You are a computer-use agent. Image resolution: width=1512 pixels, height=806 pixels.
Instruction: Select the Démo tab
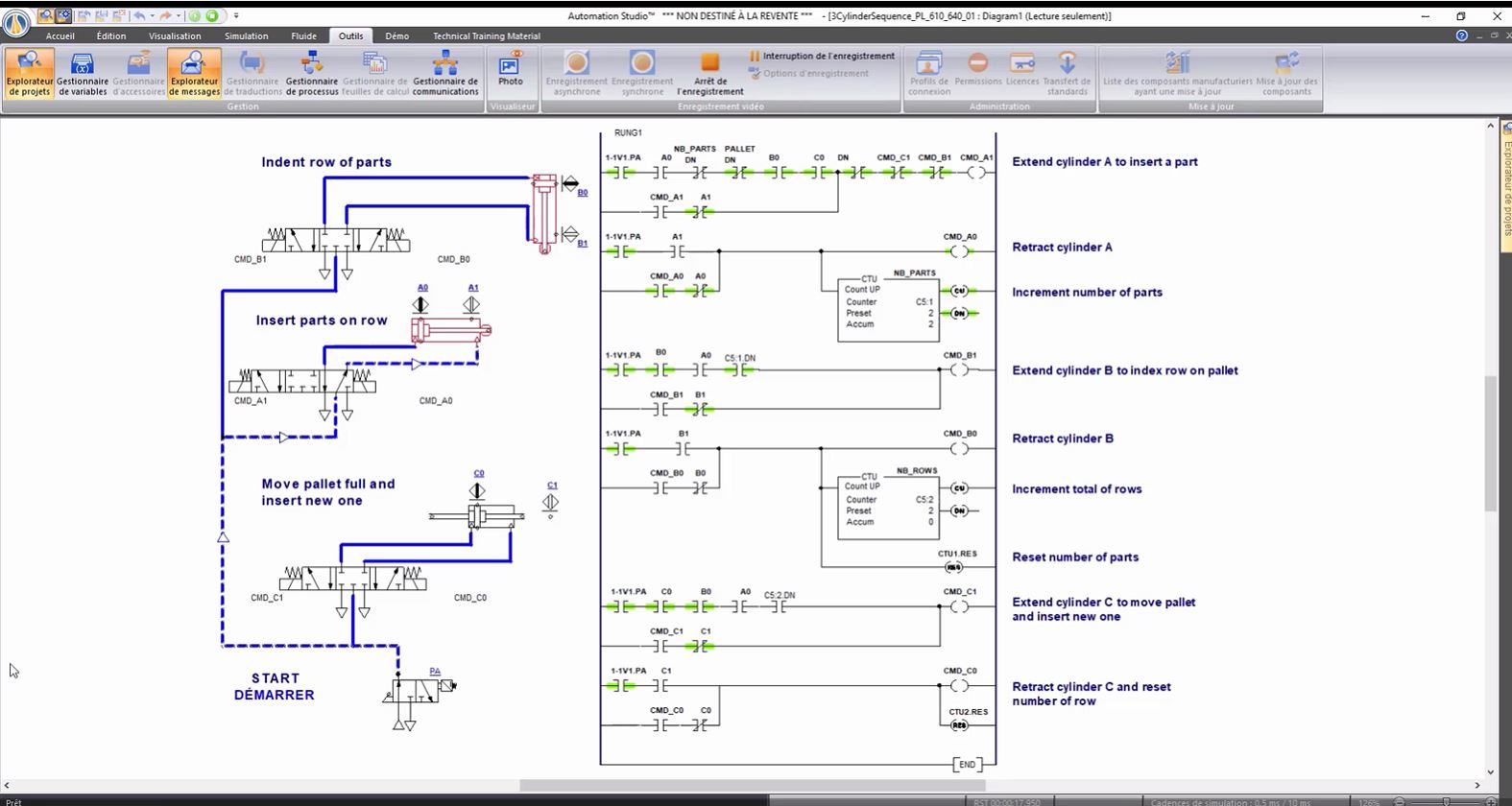click(x=396, y=36)
